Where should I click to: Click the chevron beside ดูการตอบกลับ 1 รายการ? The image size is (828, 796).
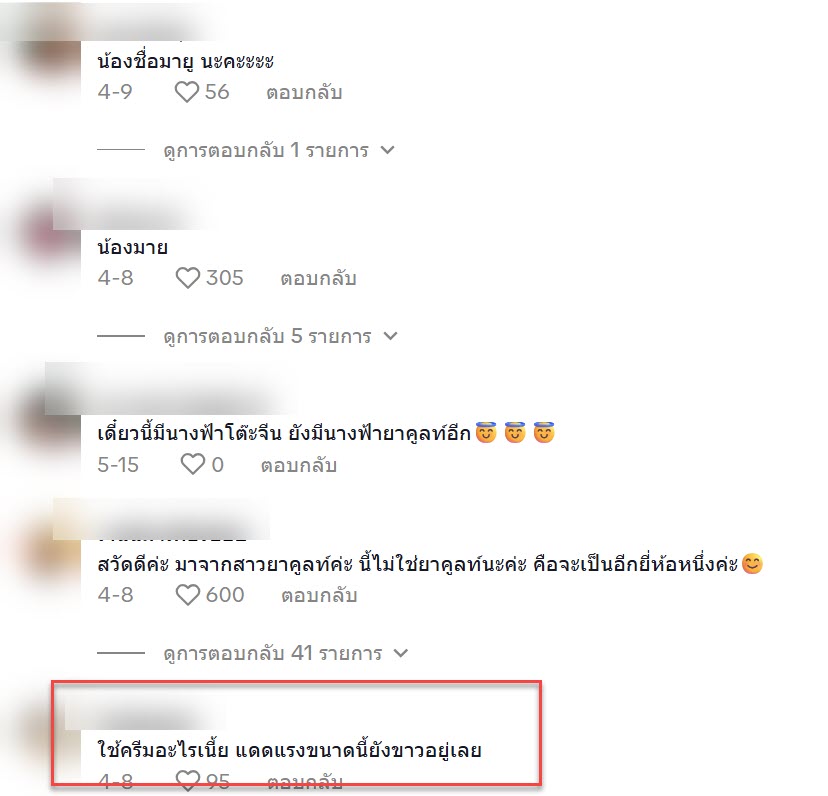(x=388, y=150)
